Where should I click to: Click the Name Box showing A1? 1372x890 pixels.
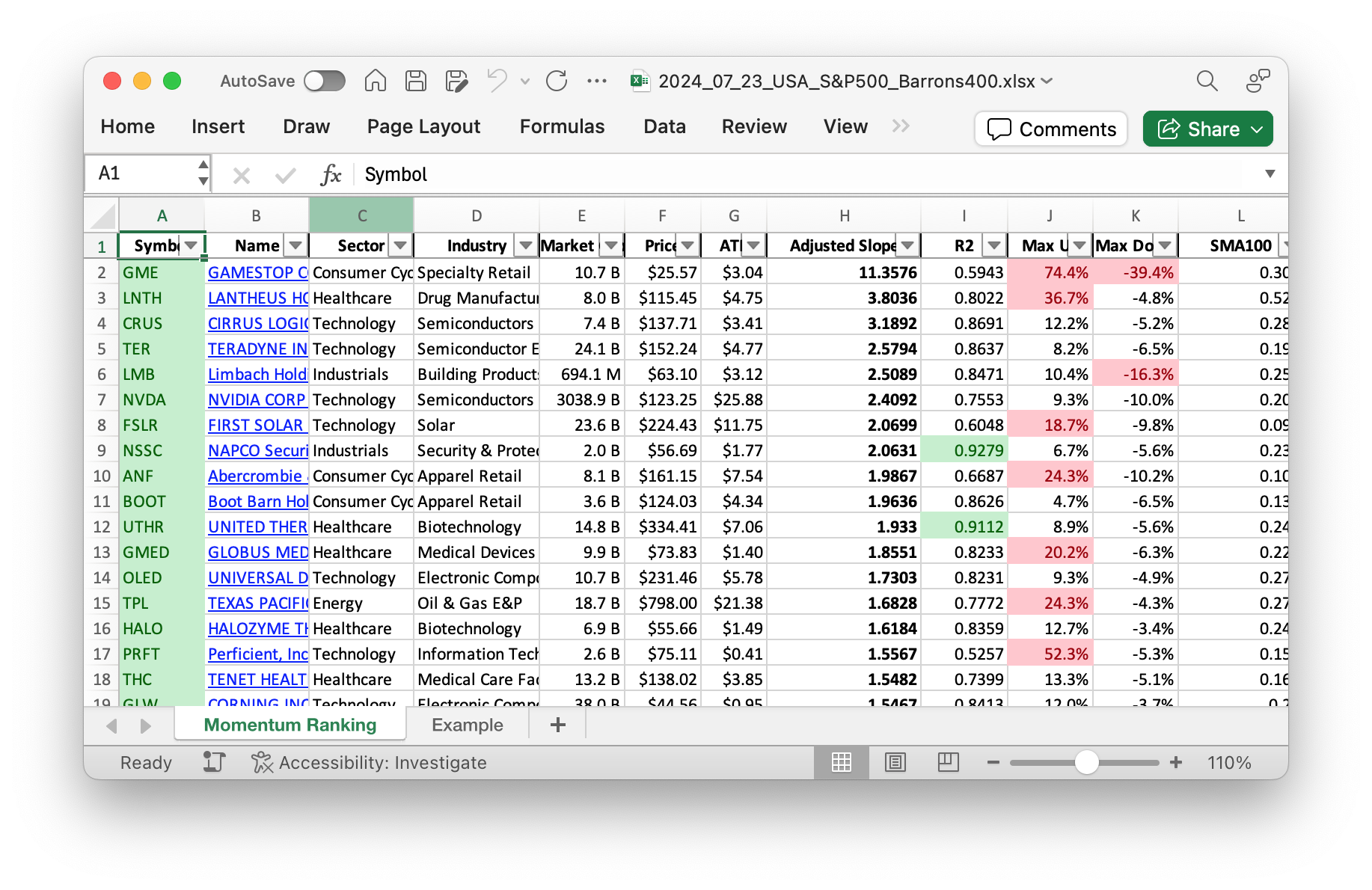[142, 174]
